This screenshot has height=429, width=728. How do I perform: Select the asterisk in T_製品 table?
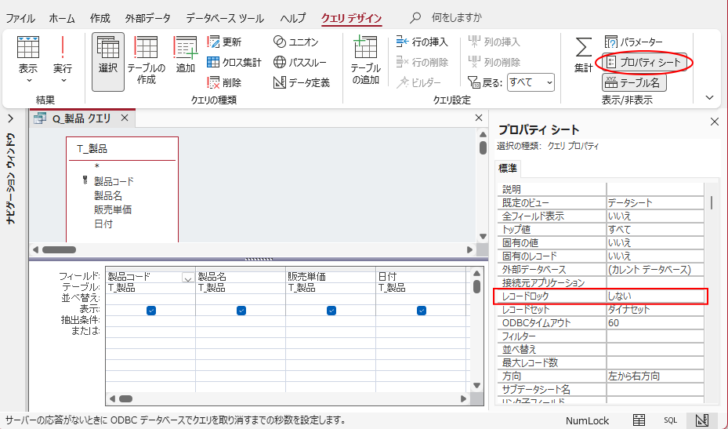pyautogui.click(x=97, y=166)
